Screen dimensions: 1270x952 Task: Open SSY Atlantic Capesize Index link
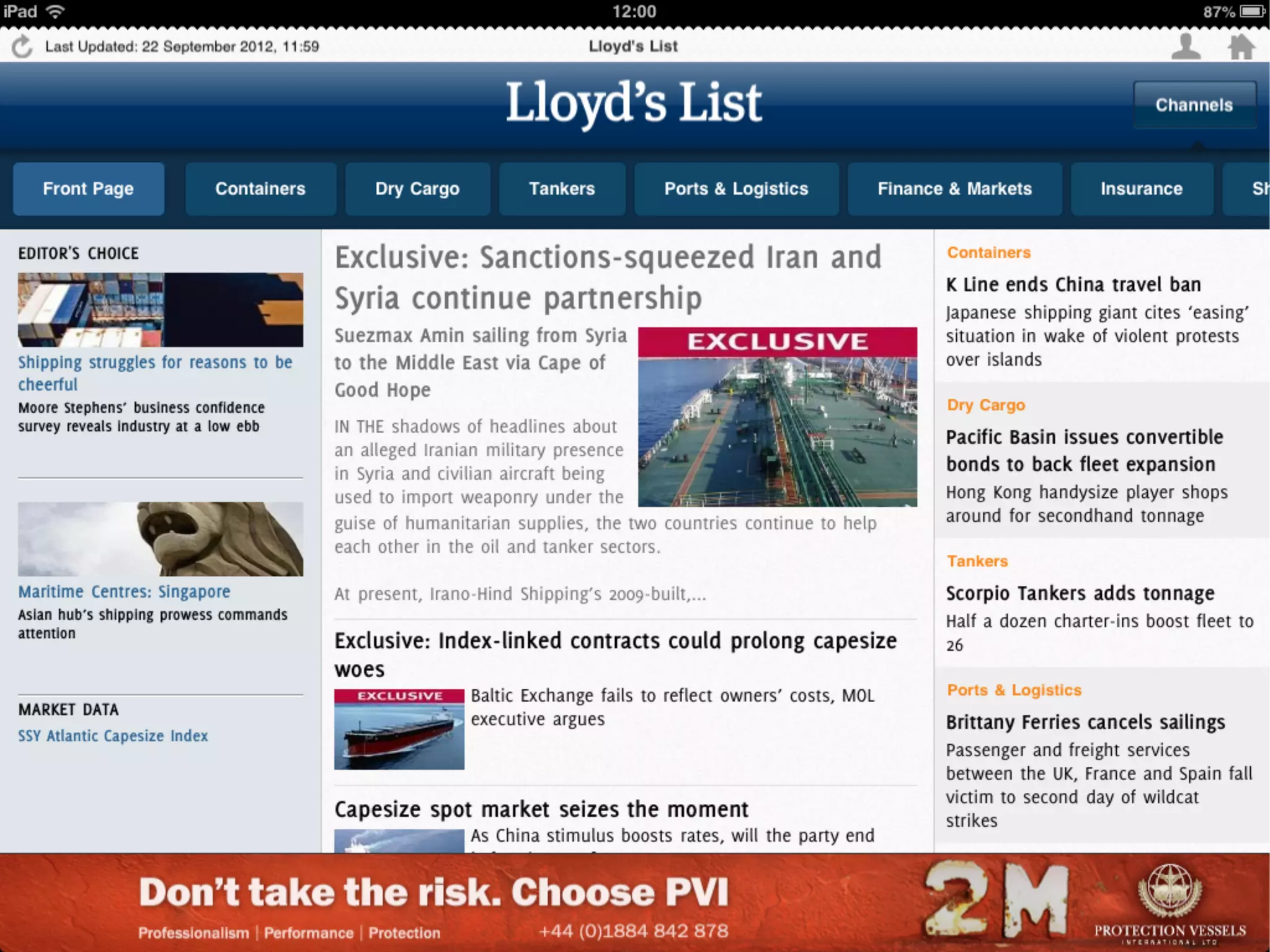click(113, 736)
